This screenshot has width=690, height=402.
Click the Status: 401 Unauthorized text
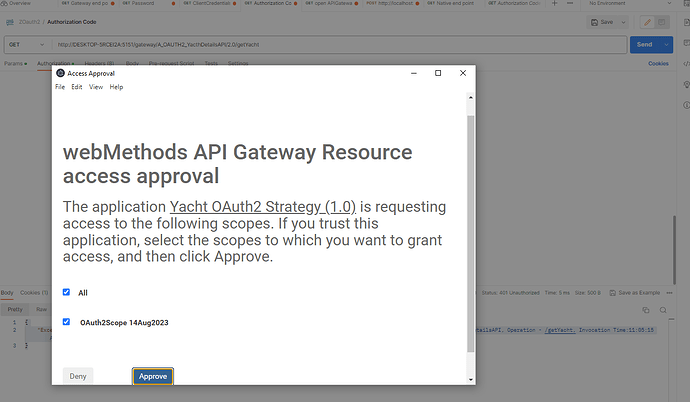[x=510, y=293]
